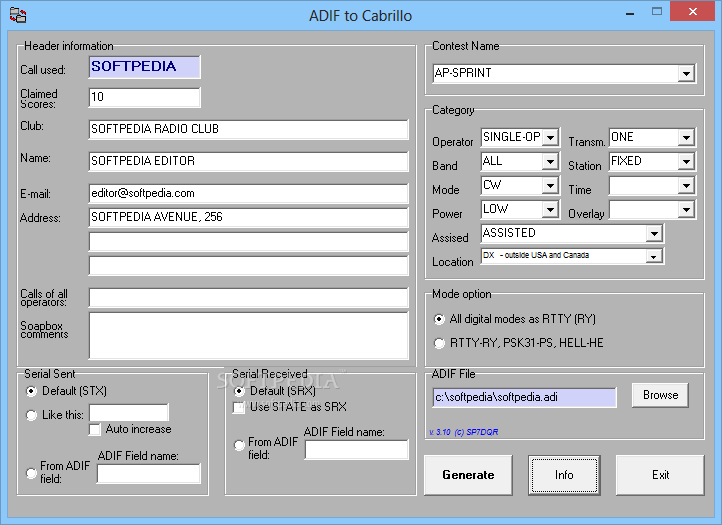The height and width of the screenshot is (525, 722).
Task: Expand the Power LOW dropdown
Action: tap(550, 210)
